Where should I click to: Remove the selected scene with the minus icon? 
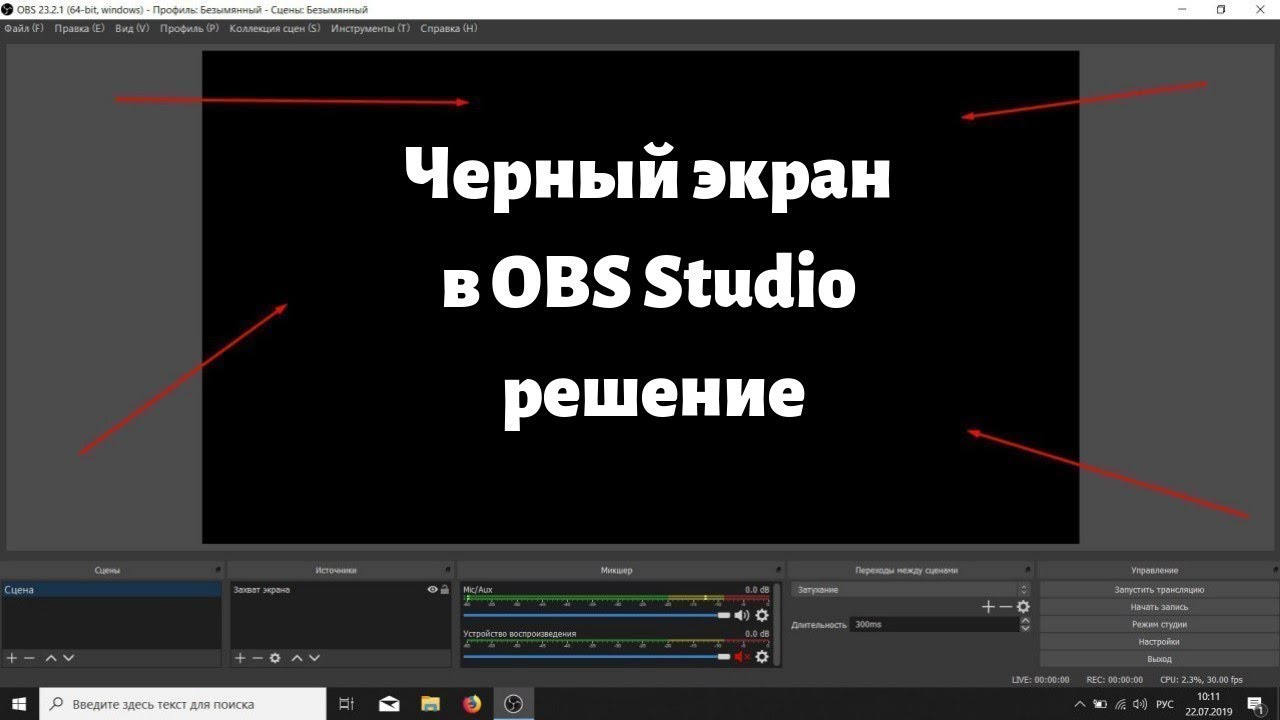[29, 658]
